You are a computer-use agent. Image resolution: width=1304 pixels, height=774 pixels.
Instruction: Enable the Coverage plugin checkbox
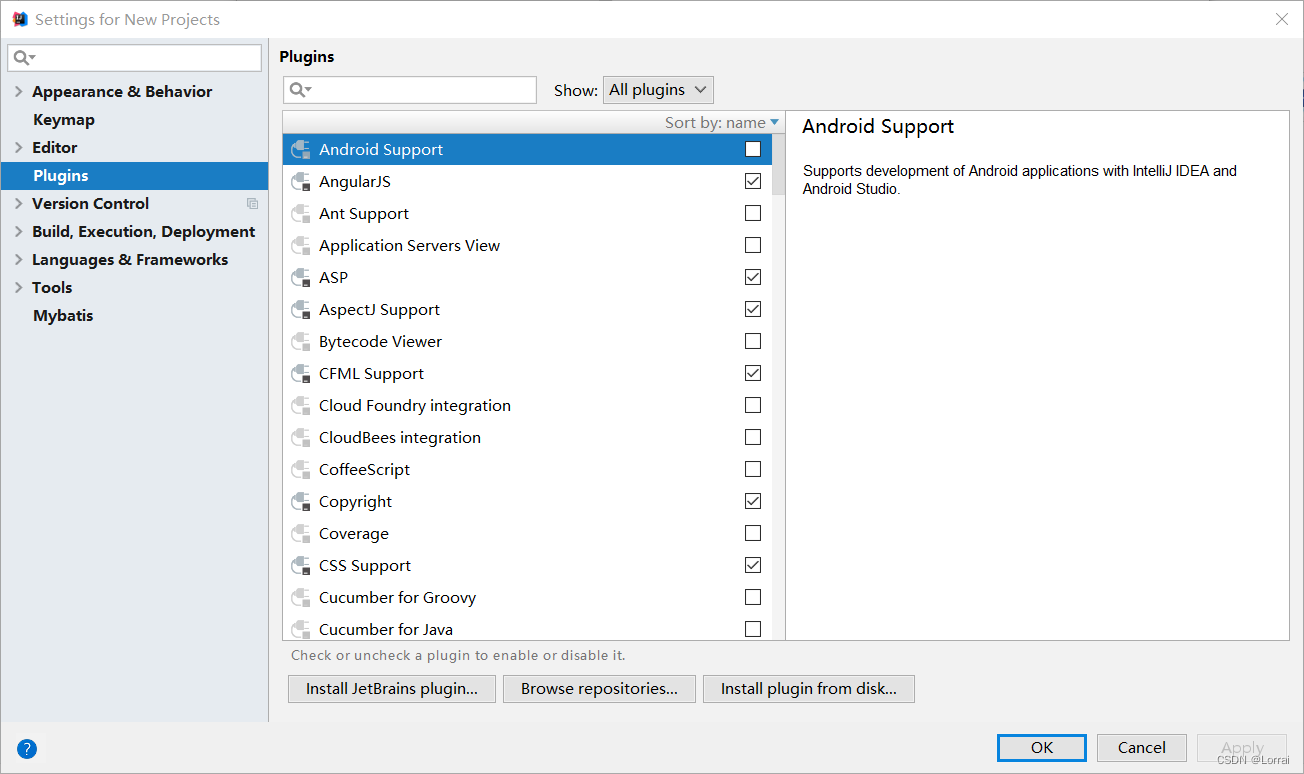coord(753,534)
